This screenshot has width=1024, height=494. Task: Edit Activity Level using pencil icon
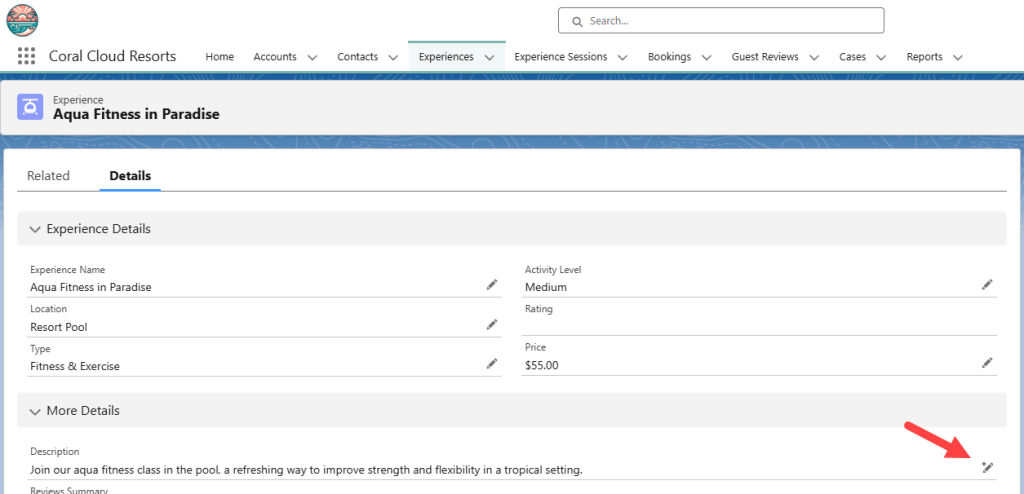[987, 285]
